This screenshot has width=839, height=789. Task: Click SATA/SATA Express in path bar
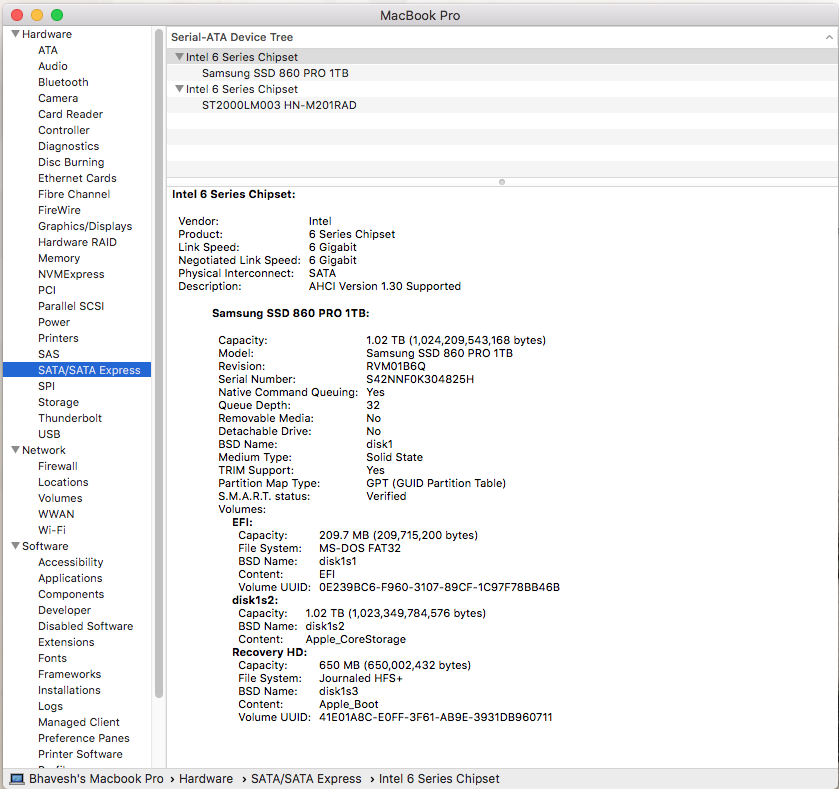click(x=306, y=779)
